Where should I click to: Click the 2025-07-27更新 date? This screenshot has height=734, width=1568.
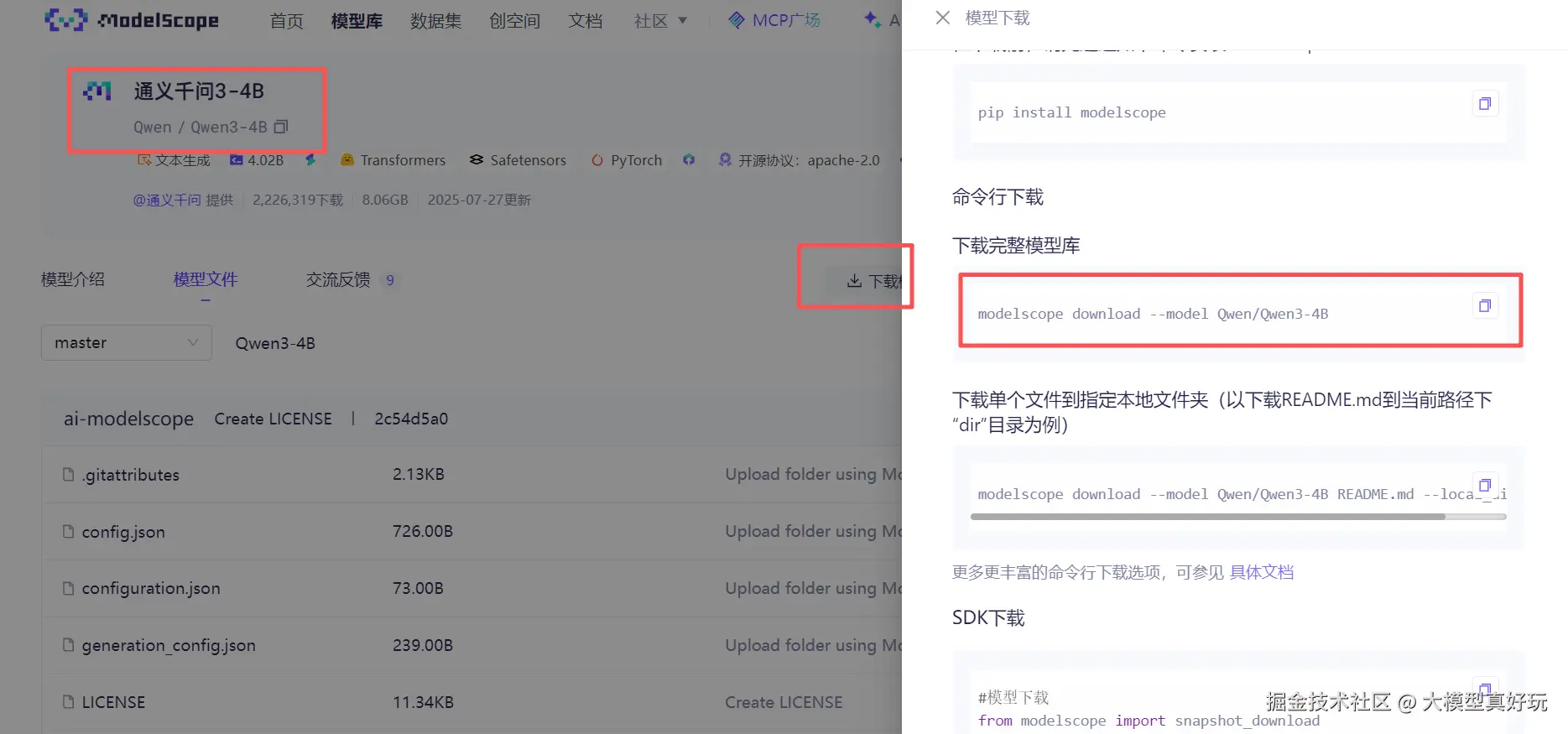tap(479, 200)
